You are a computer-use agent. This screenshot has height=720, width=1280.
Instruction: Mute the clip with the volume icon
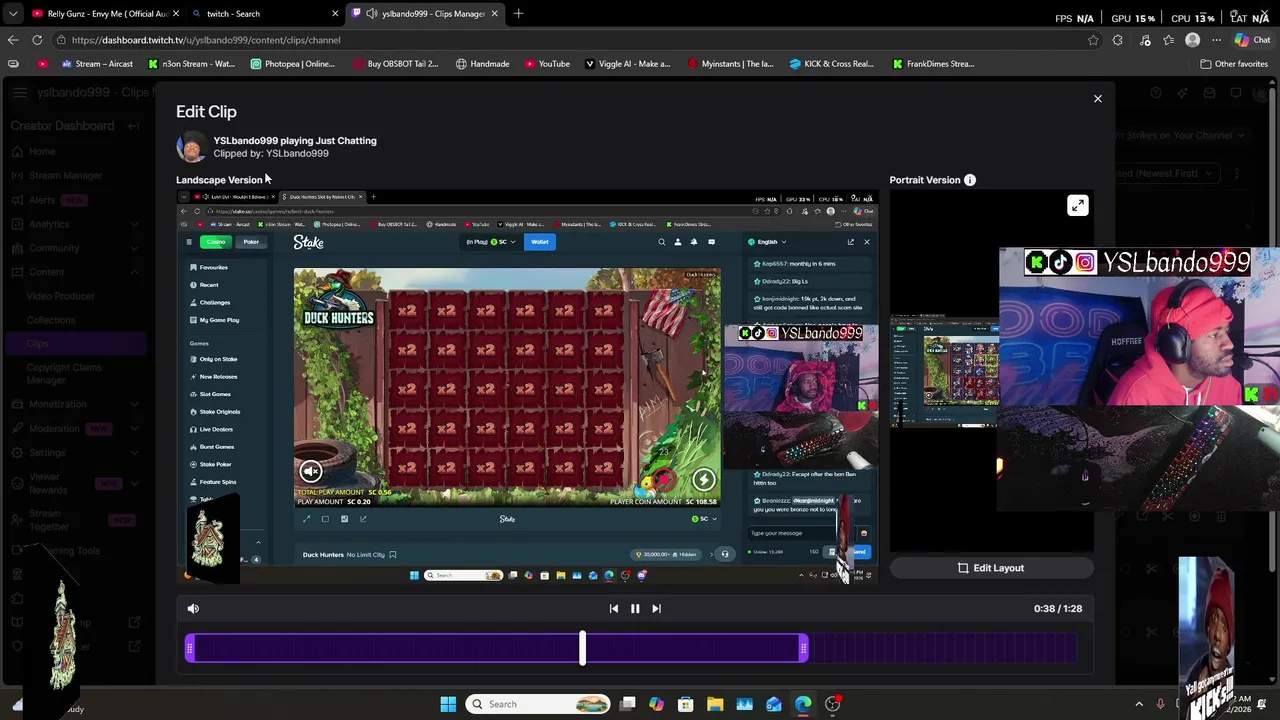(x=193, y=608)
